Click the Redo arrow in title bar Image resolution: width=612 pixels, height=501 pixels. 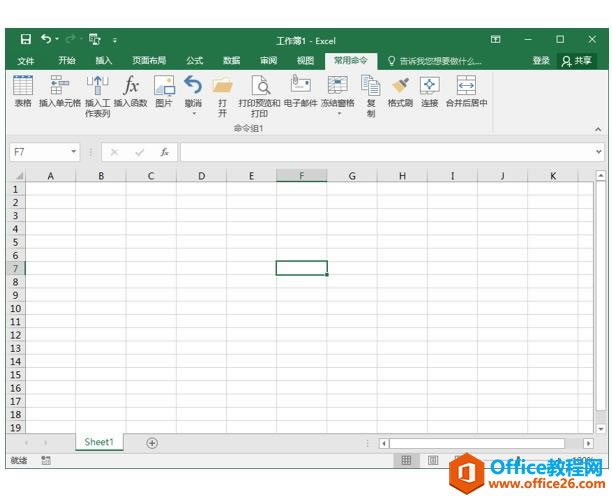(71, 39)
